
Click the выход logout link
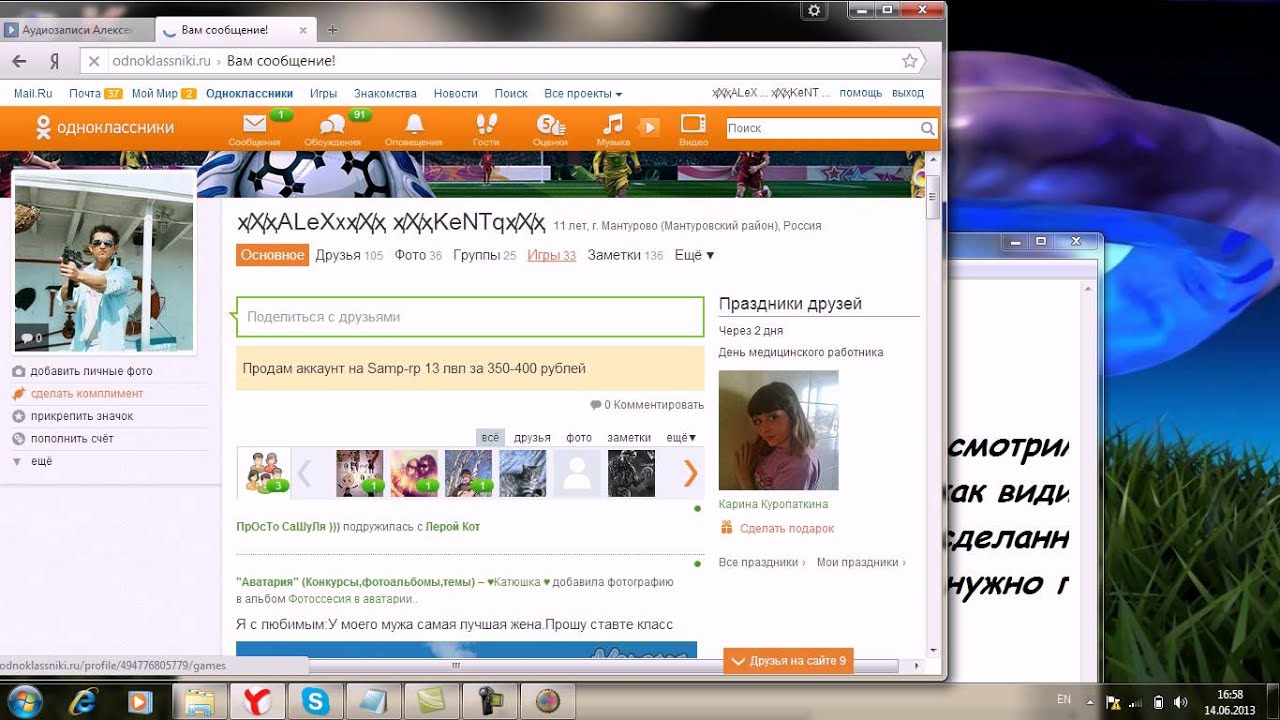pos(908,93)
